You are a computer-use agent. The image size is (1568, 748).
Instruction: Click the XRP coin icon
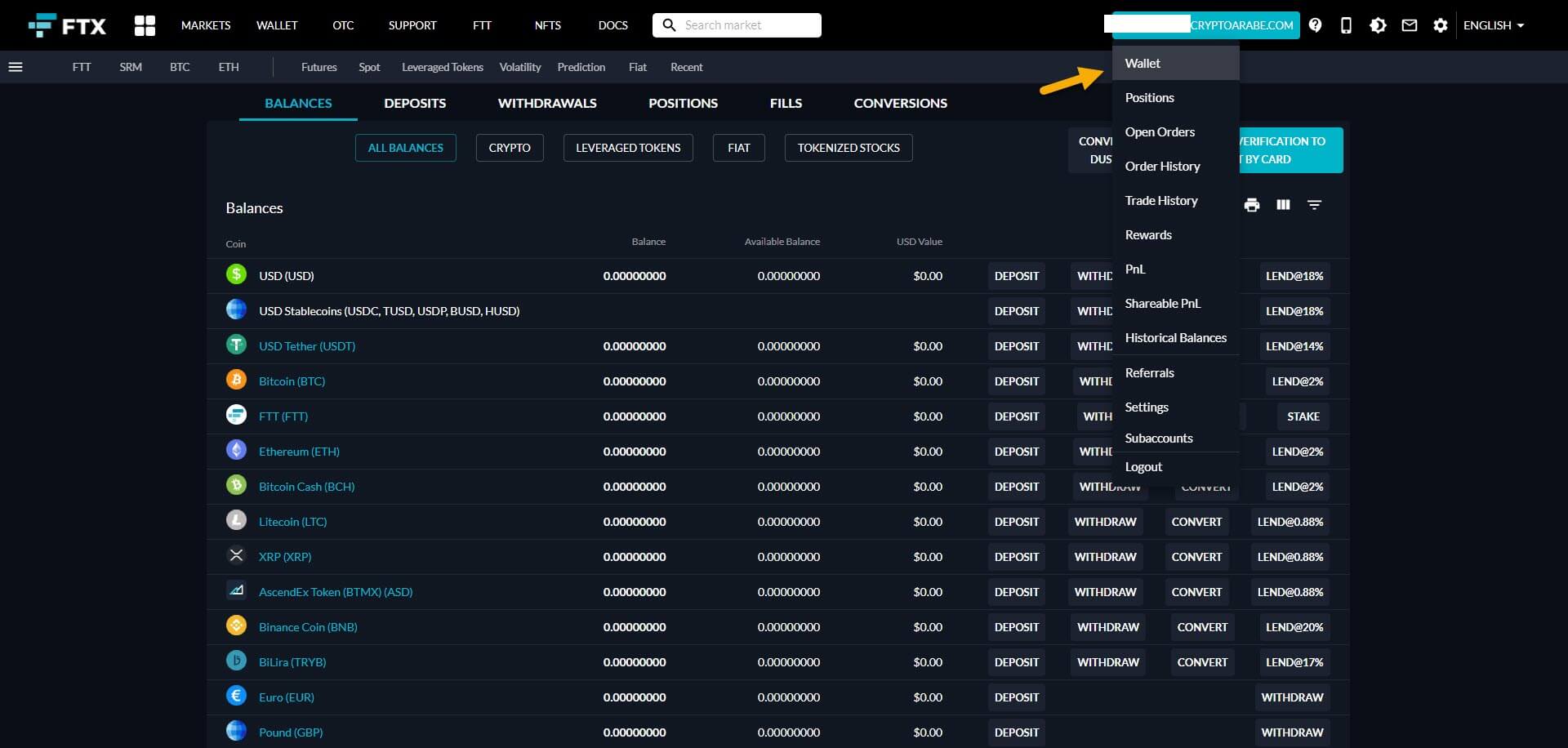tap(236, 555)
